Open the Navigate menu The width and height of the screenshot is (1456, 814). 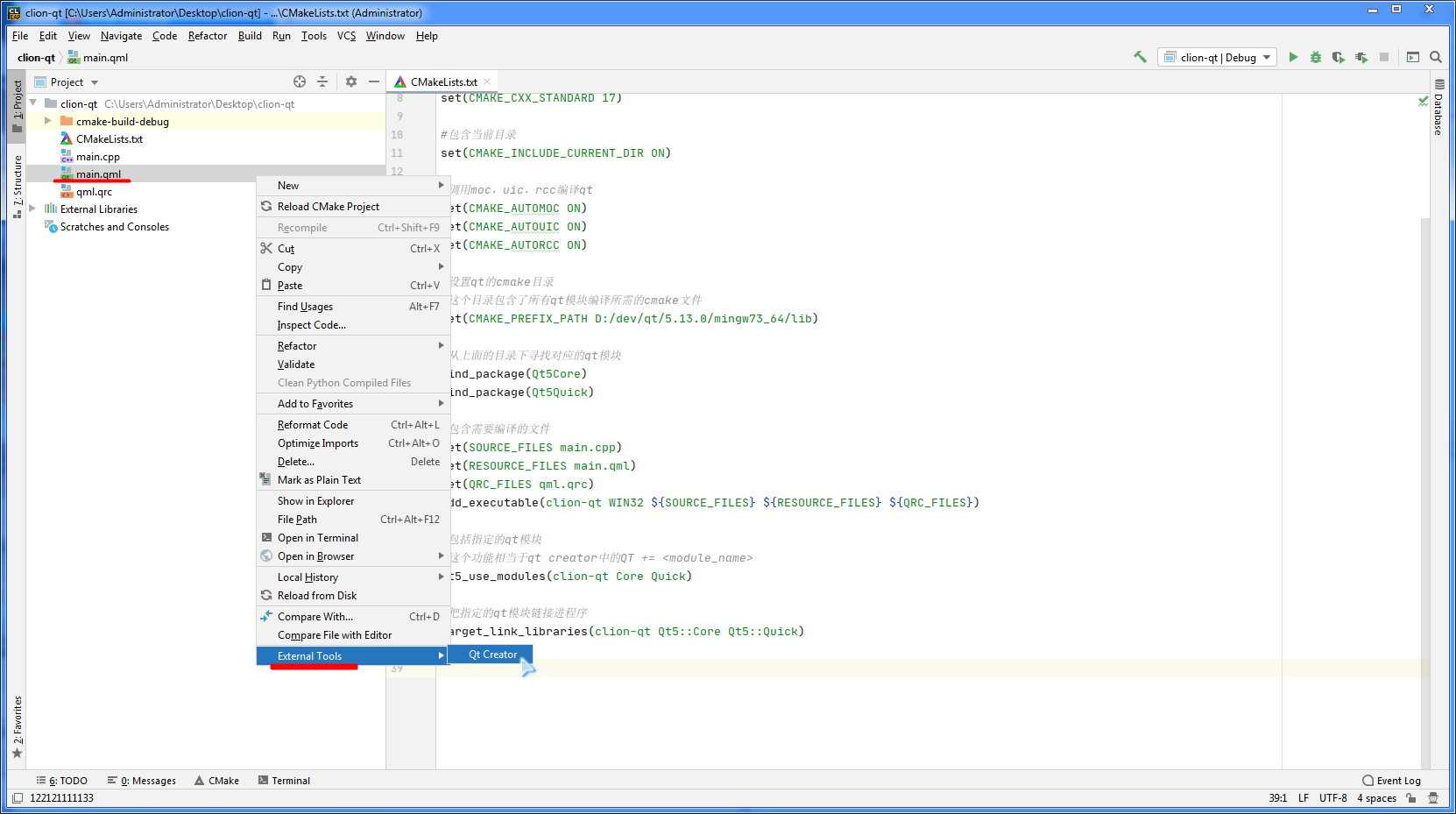point(121,36)
